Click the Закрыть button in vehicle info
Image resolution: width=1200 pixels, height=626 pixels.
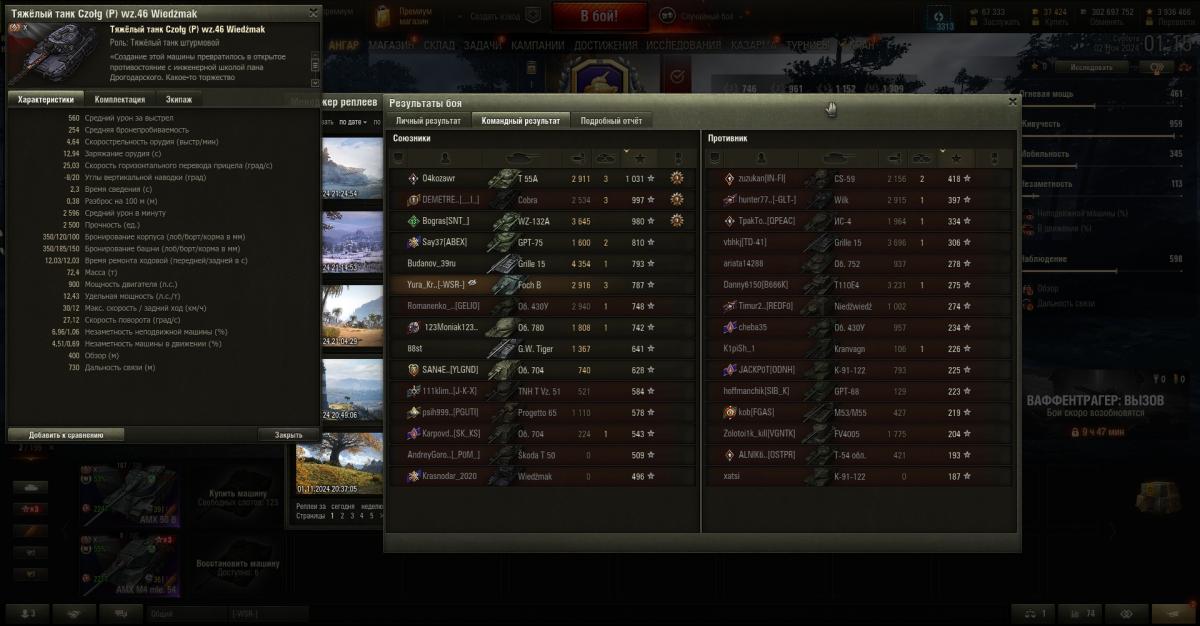(288, 435)
